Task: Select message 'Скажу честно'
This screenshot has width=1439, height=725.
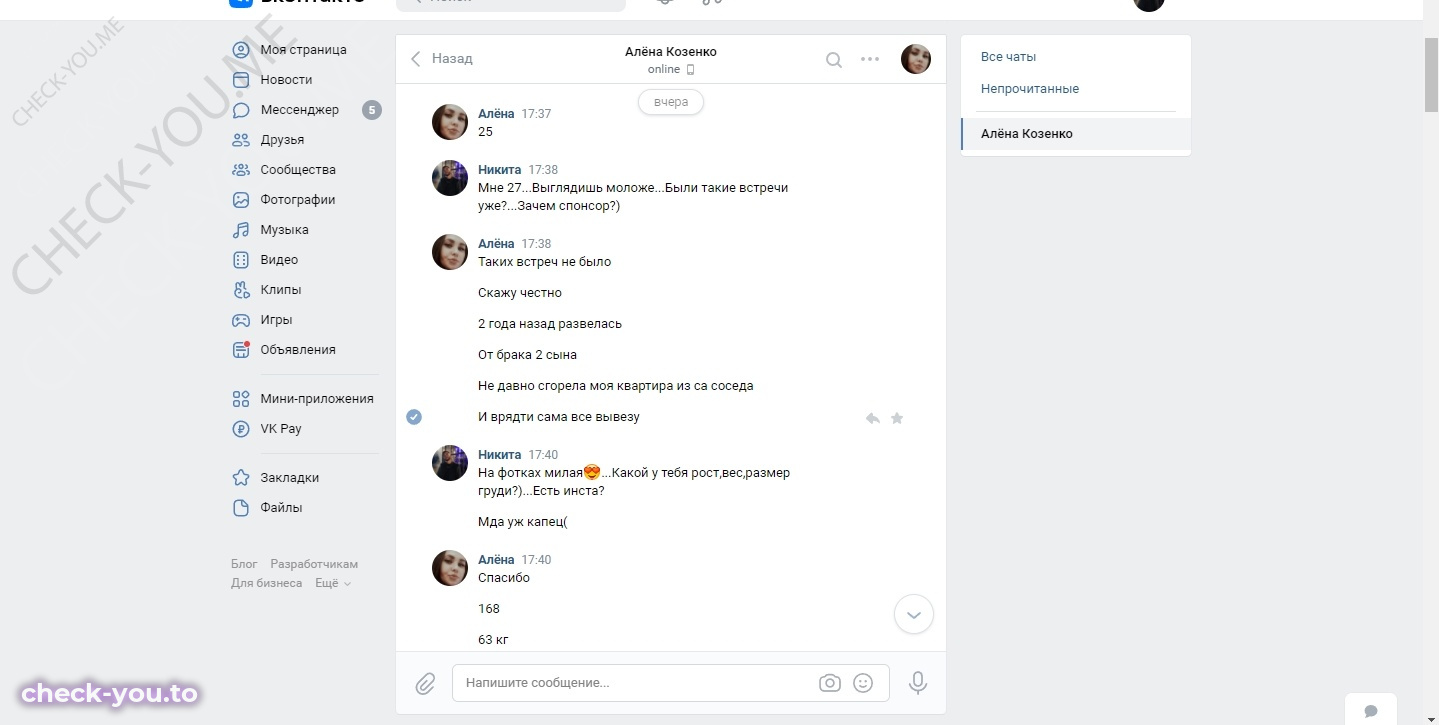Action: [x=520, y=293]
